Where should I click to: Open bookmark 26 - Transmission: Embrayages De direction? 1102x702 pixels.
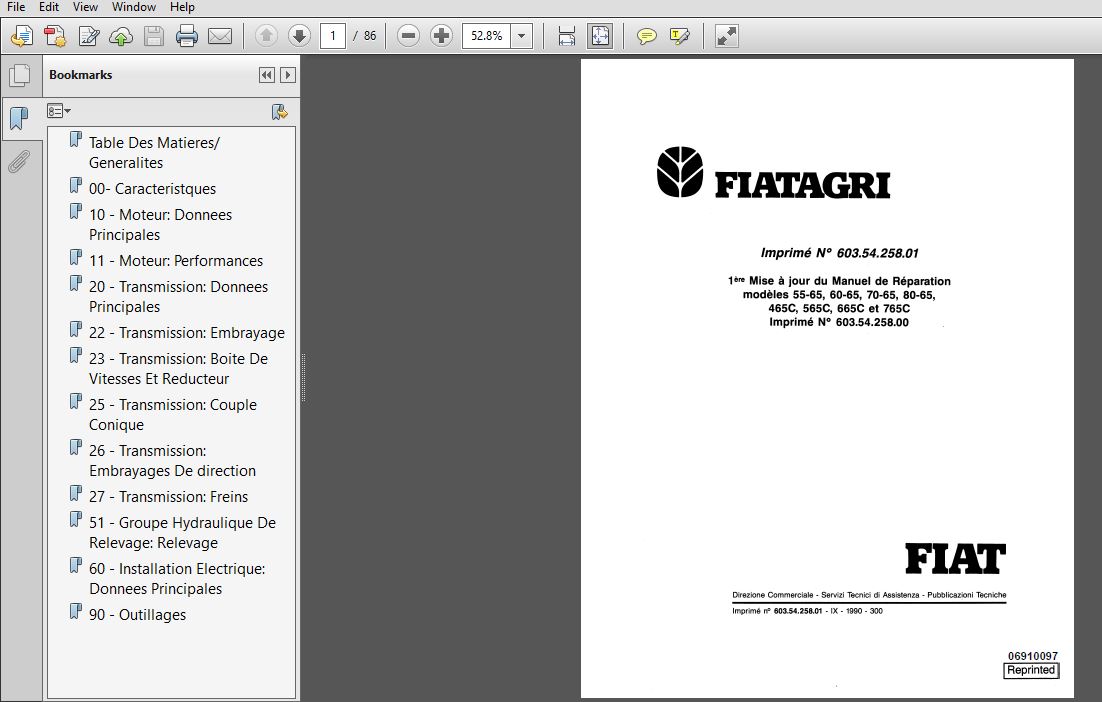172,461
